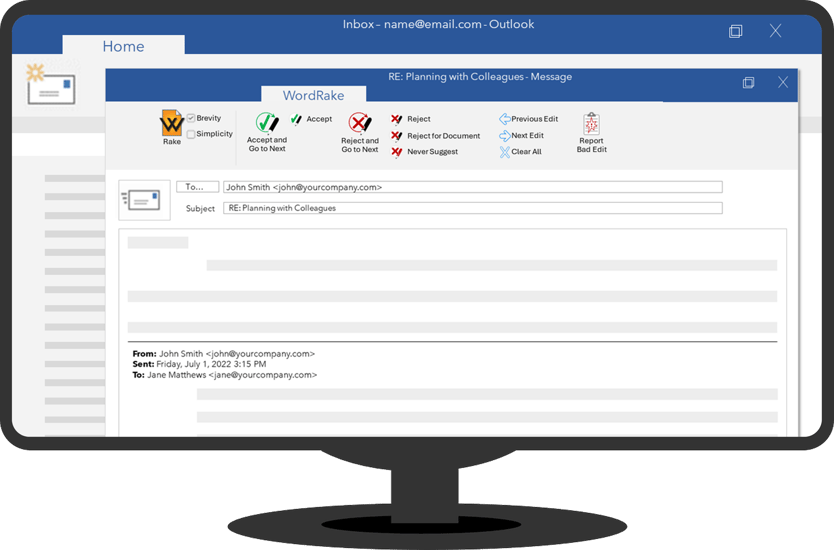
Task: Go to Previous Edit arrow icon
Action: [x=505, y=119]
